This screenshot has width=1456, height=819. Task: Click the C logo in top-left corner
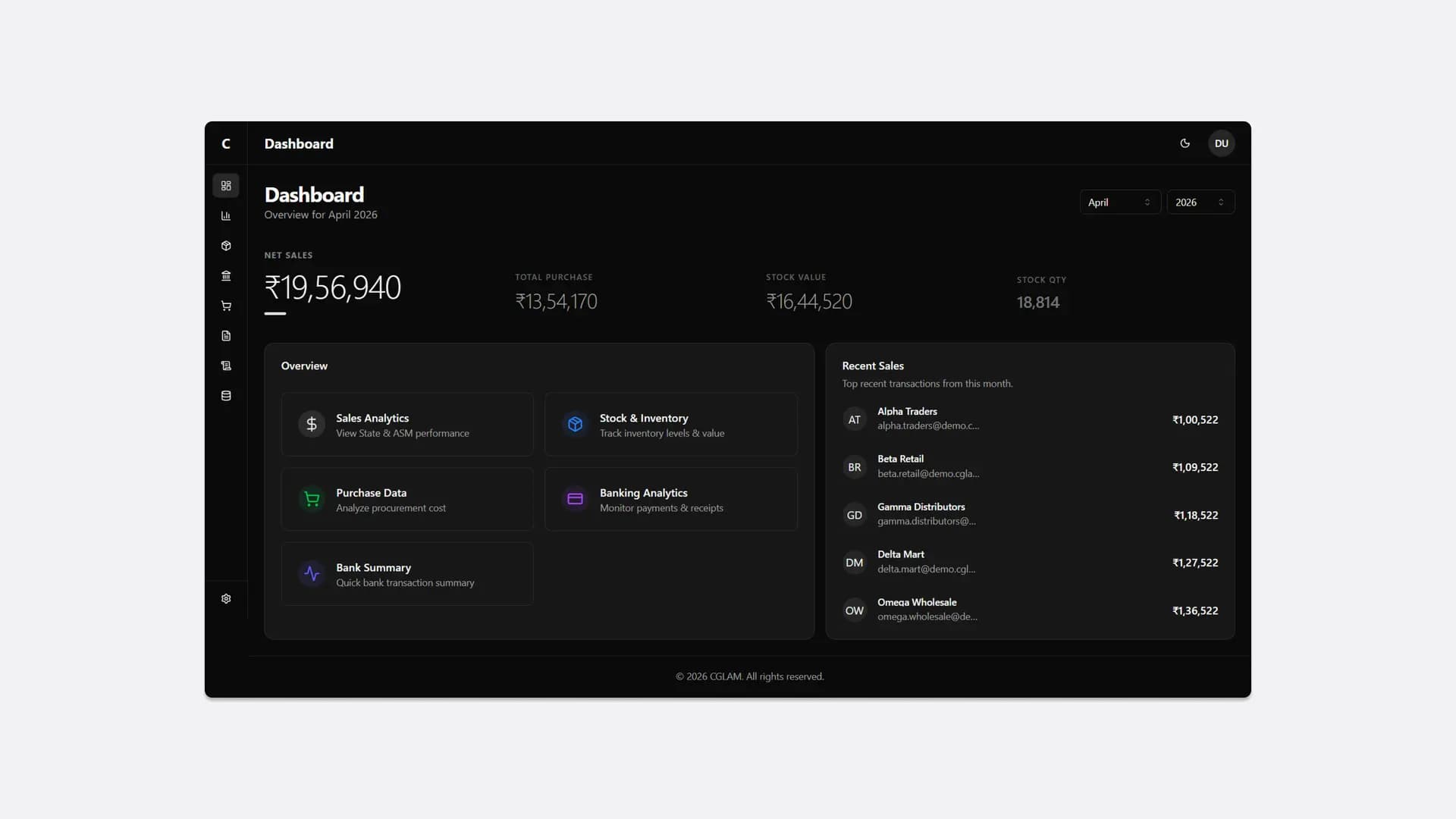point(226,143)
